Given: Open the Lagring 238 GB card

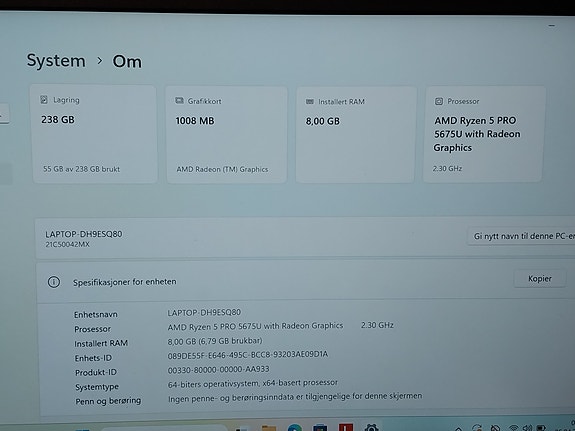Looking at the screenshot, I should (95, 134).
